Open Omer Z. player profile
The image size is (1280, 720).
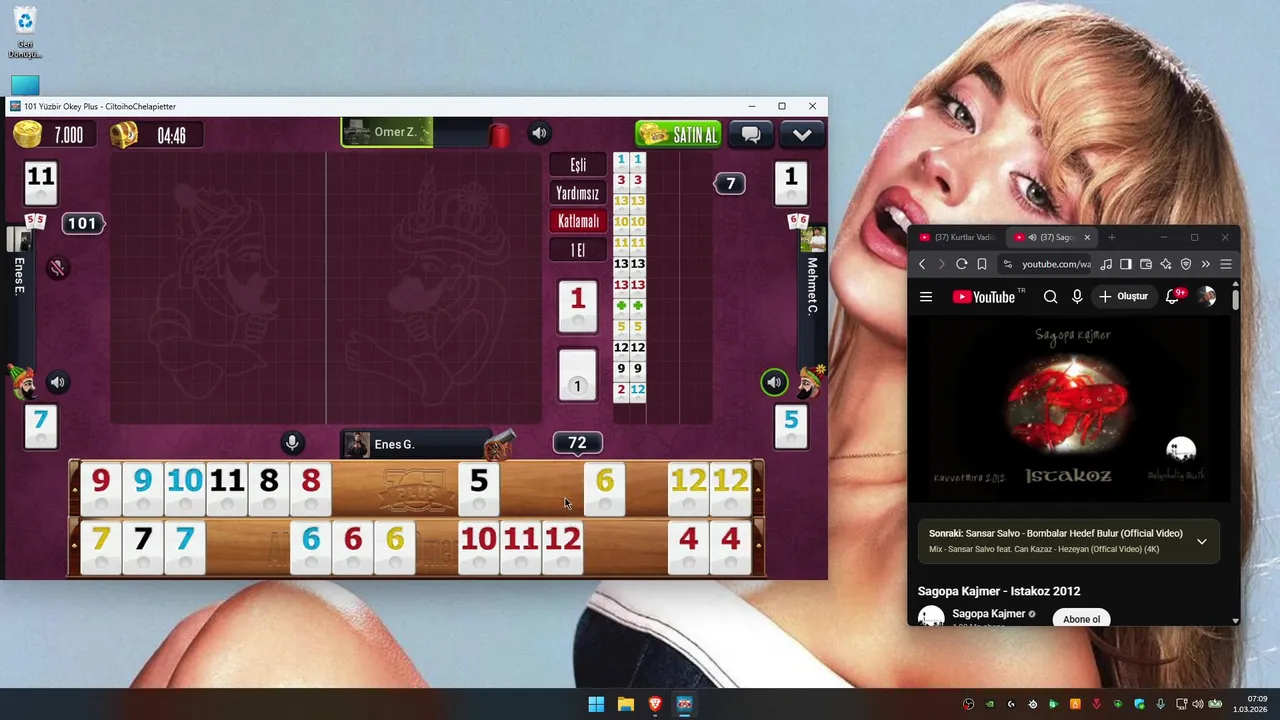[x=387, y=133]
